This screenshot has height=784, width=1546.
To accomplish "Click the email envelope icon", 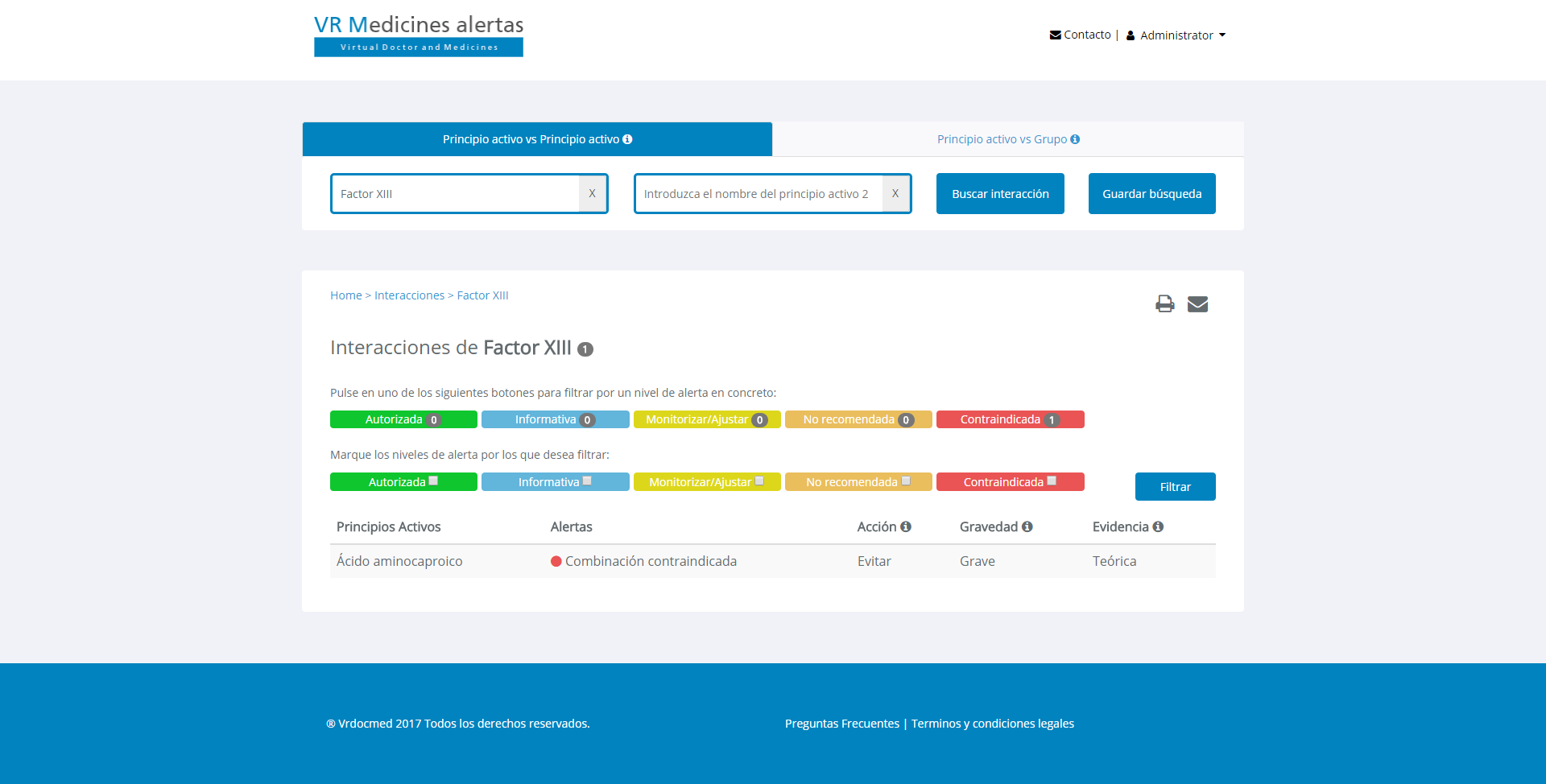I will click(1197, 303).
